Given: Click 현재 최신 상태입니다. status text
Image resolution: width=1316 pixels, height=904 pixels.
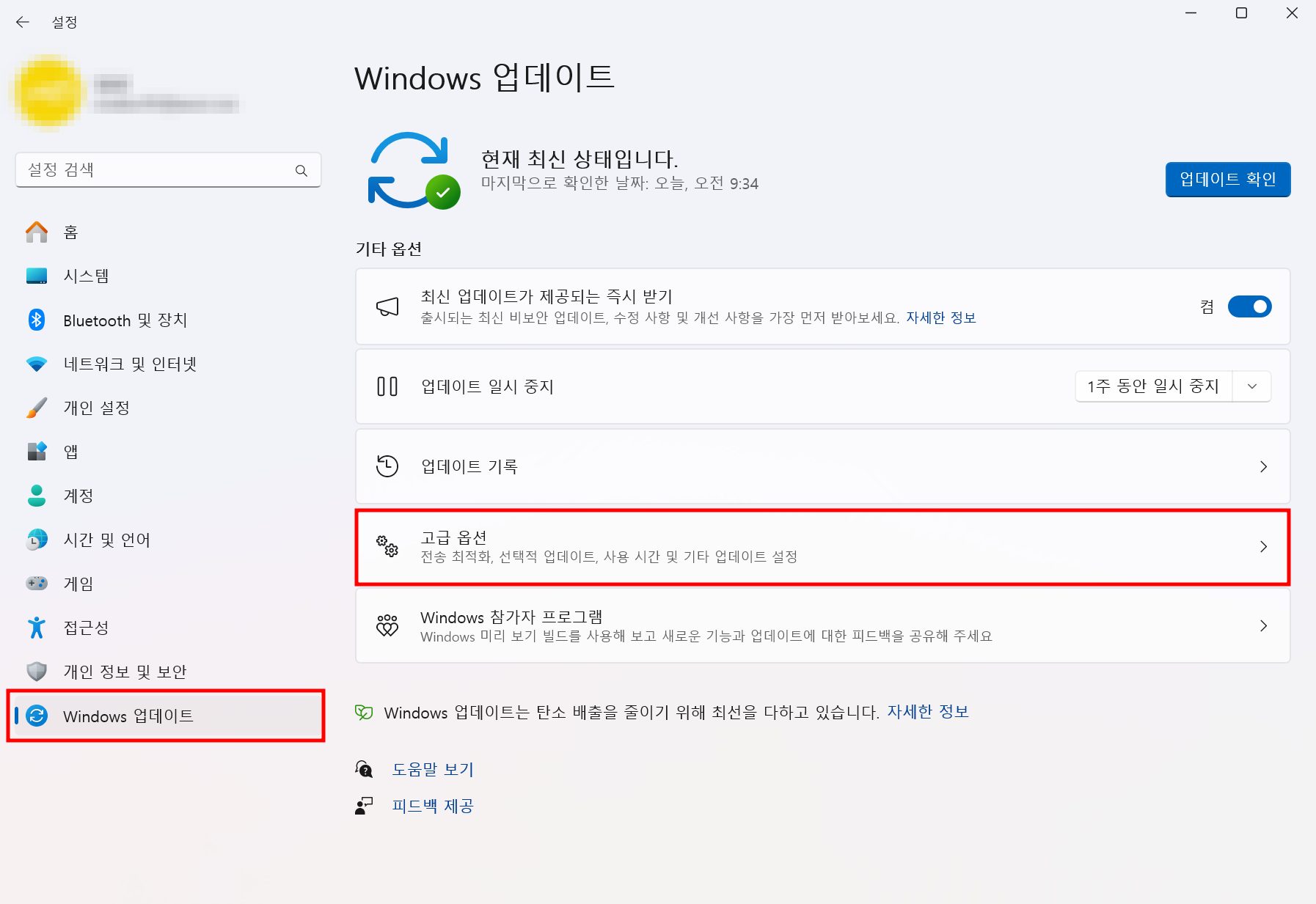Looking at the screenshot, I should tap(580, 158).
